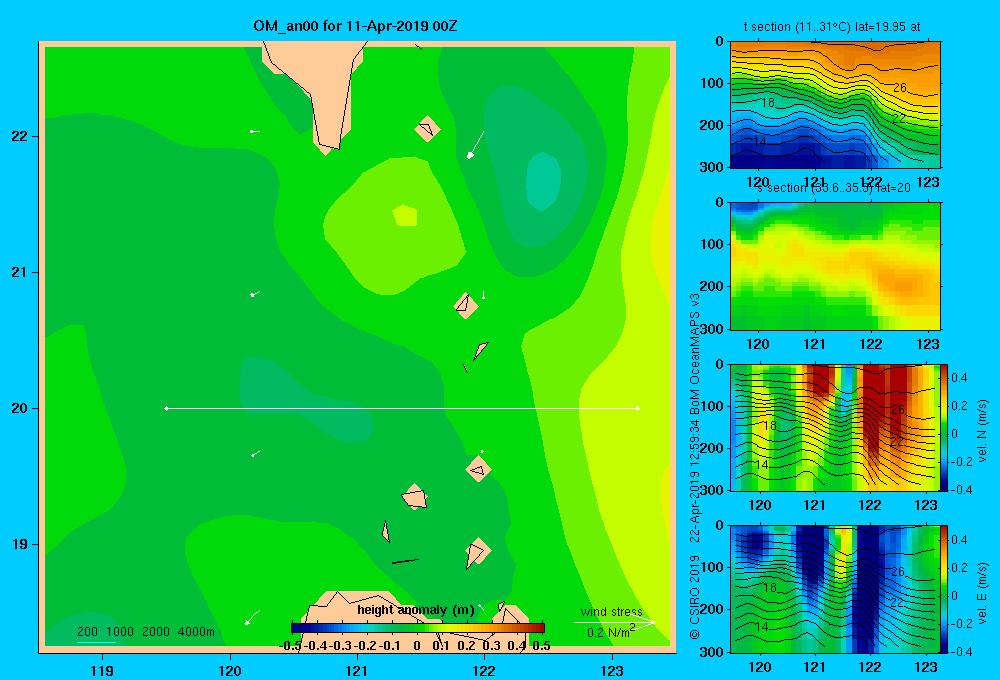The height and width of the screenshot is (680, 1000).
Task: Click depth label 300 on temperature section axis
Action: click(712, 167)
